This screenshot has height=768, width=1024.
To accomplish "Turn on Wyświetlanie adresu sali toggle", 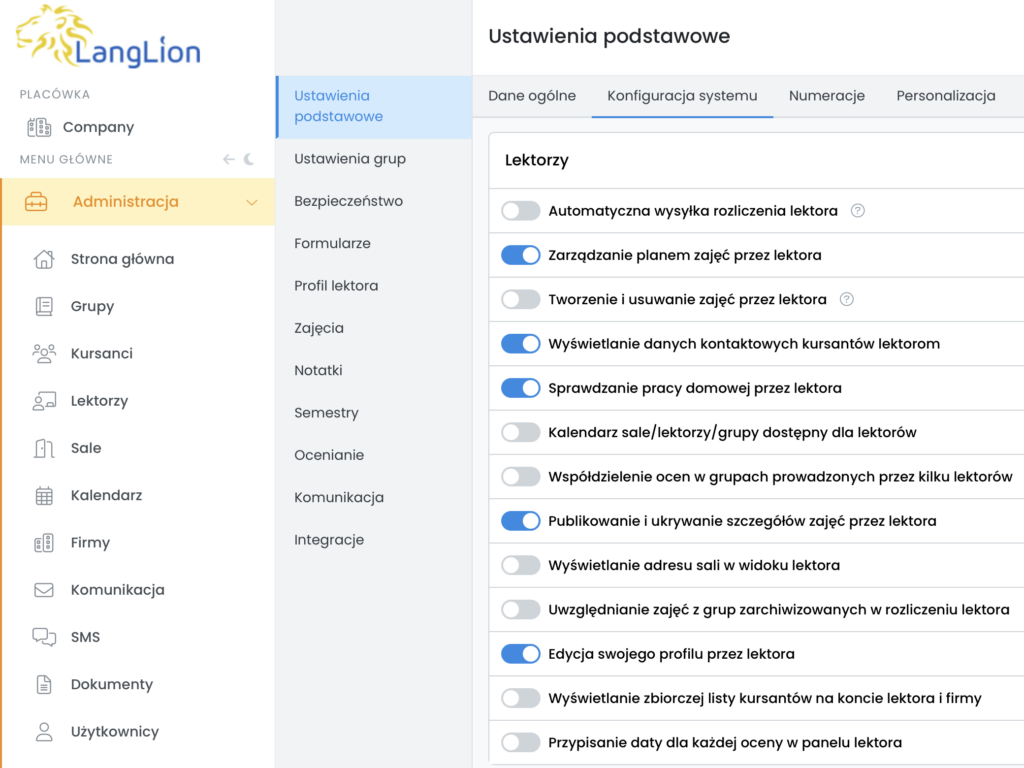I will [x=520, y=566].
